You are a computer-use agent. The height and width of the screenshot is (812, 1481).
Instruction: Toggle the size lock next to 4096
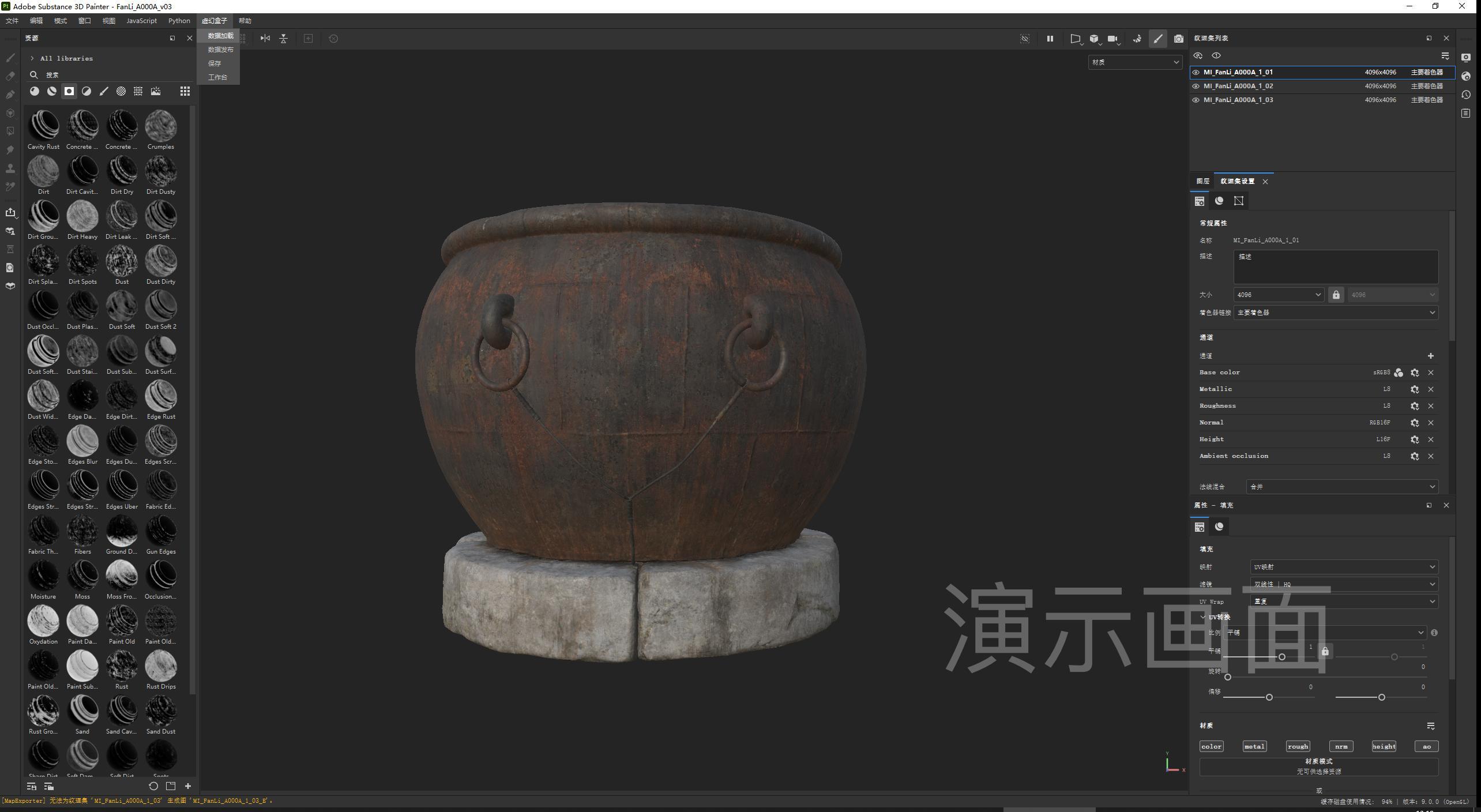coord(1336,295)
